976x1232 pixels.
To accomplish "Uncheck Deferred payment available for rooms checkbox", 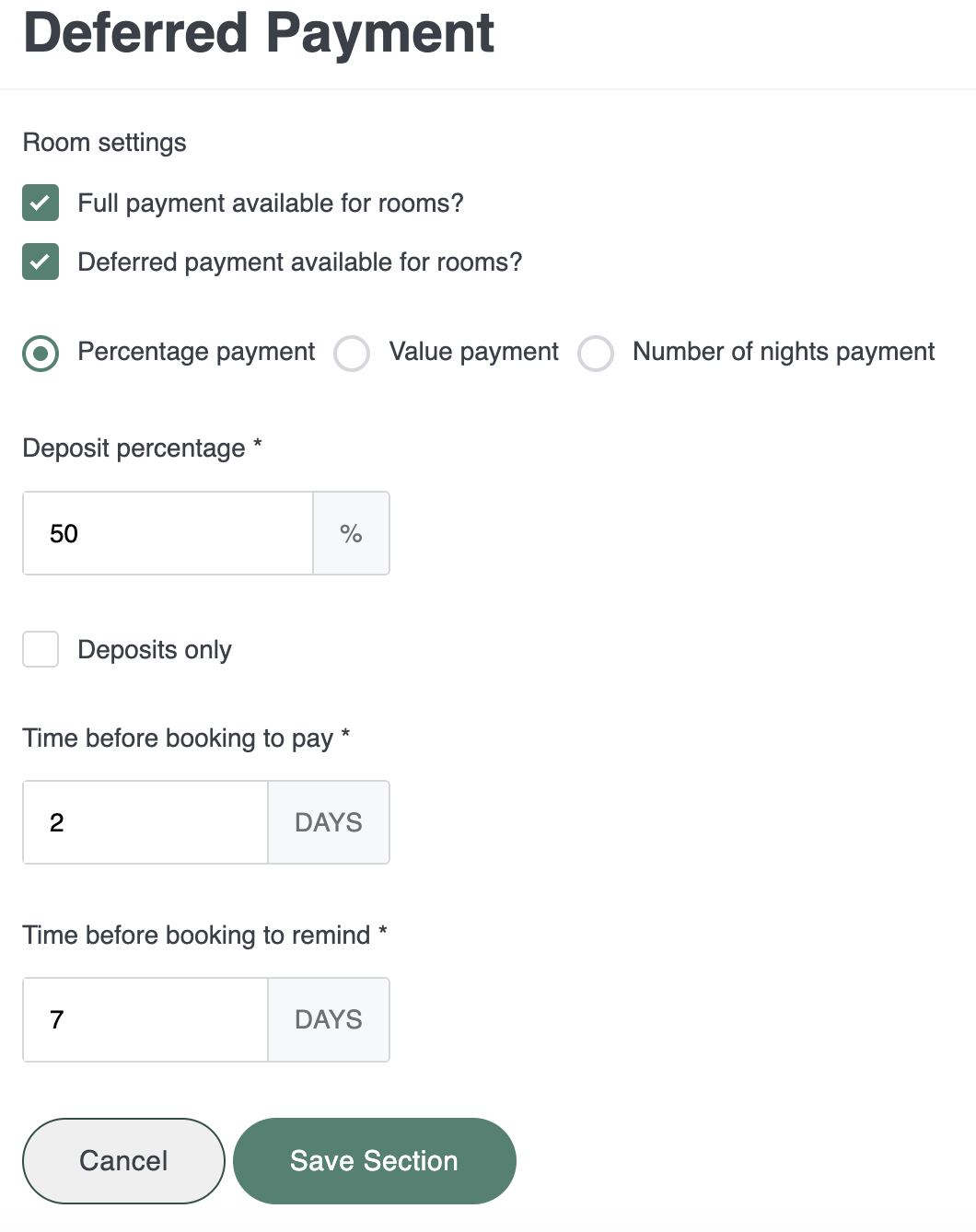I will pyautogui.click(x=41, y=262).
